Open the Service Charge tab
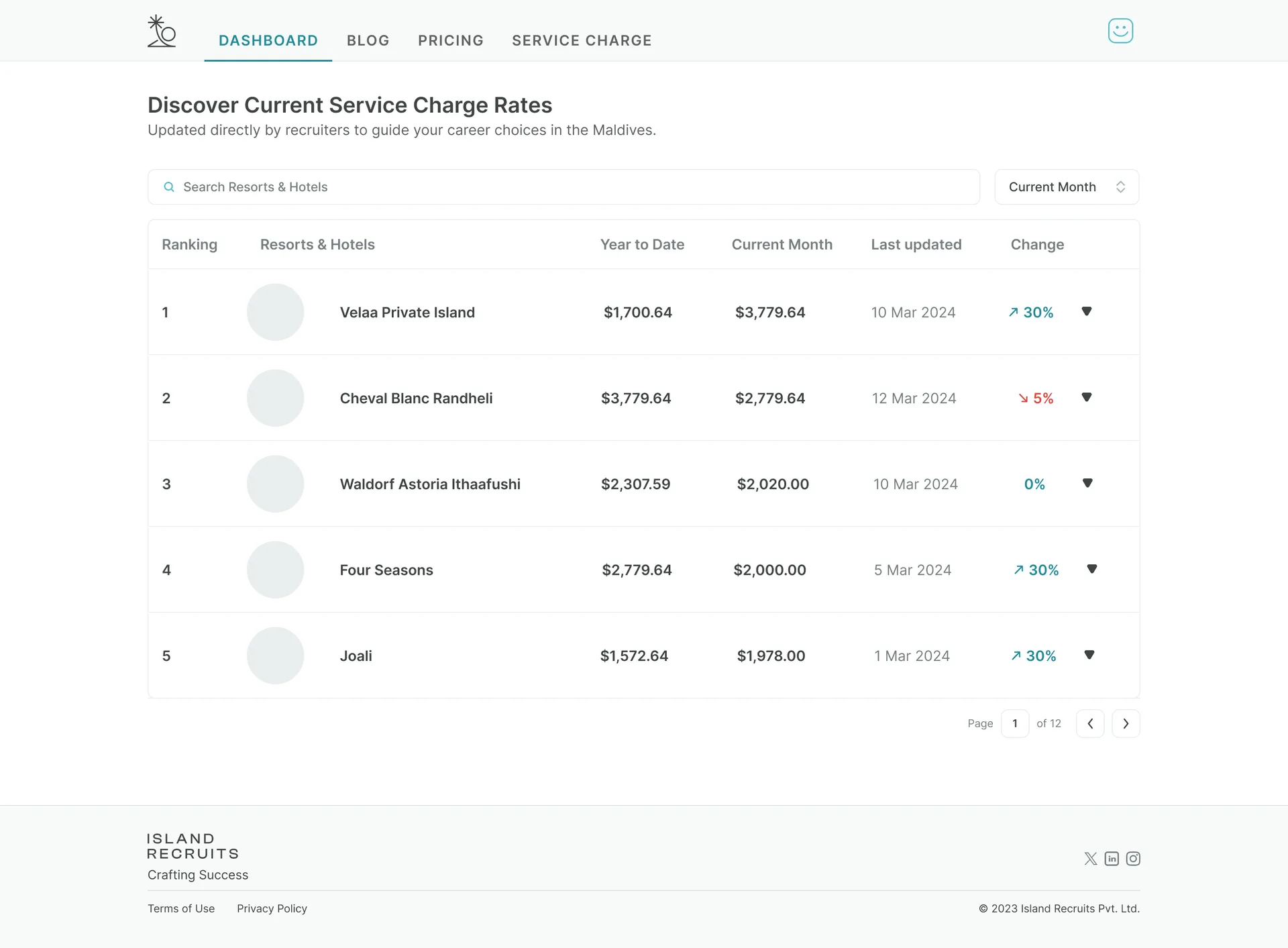Screen dimensions: 1288x948 pos(582,40)
